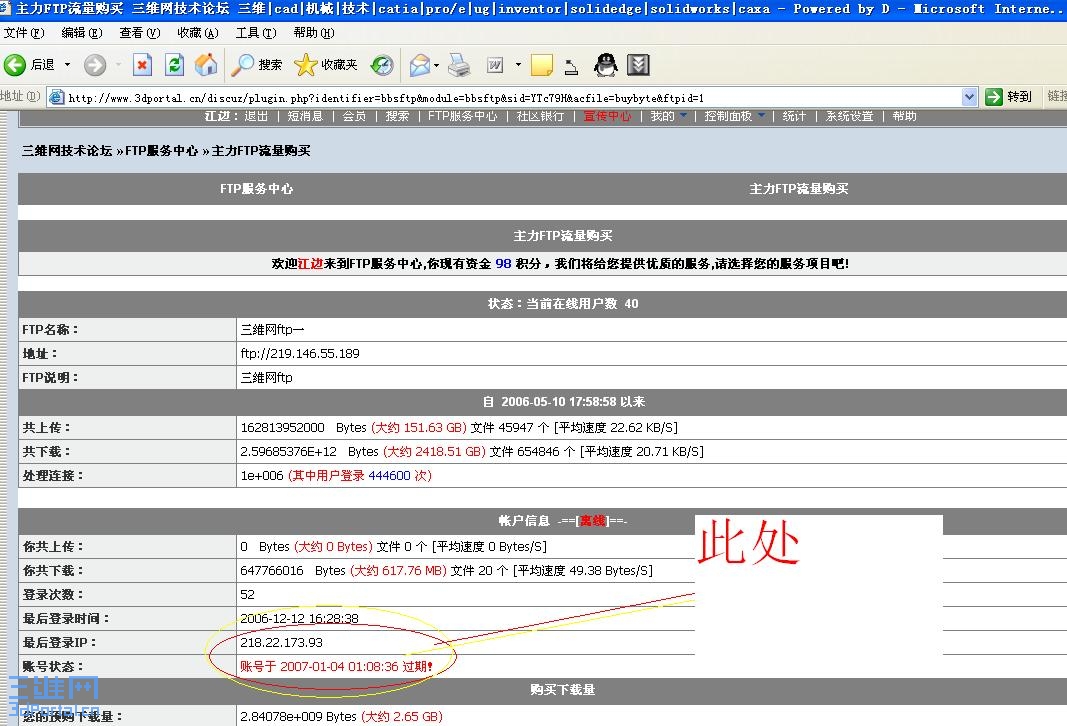Launch the QQ penguin icon
This screenshot has width=1067, height=726.
[x=606, y=65]
